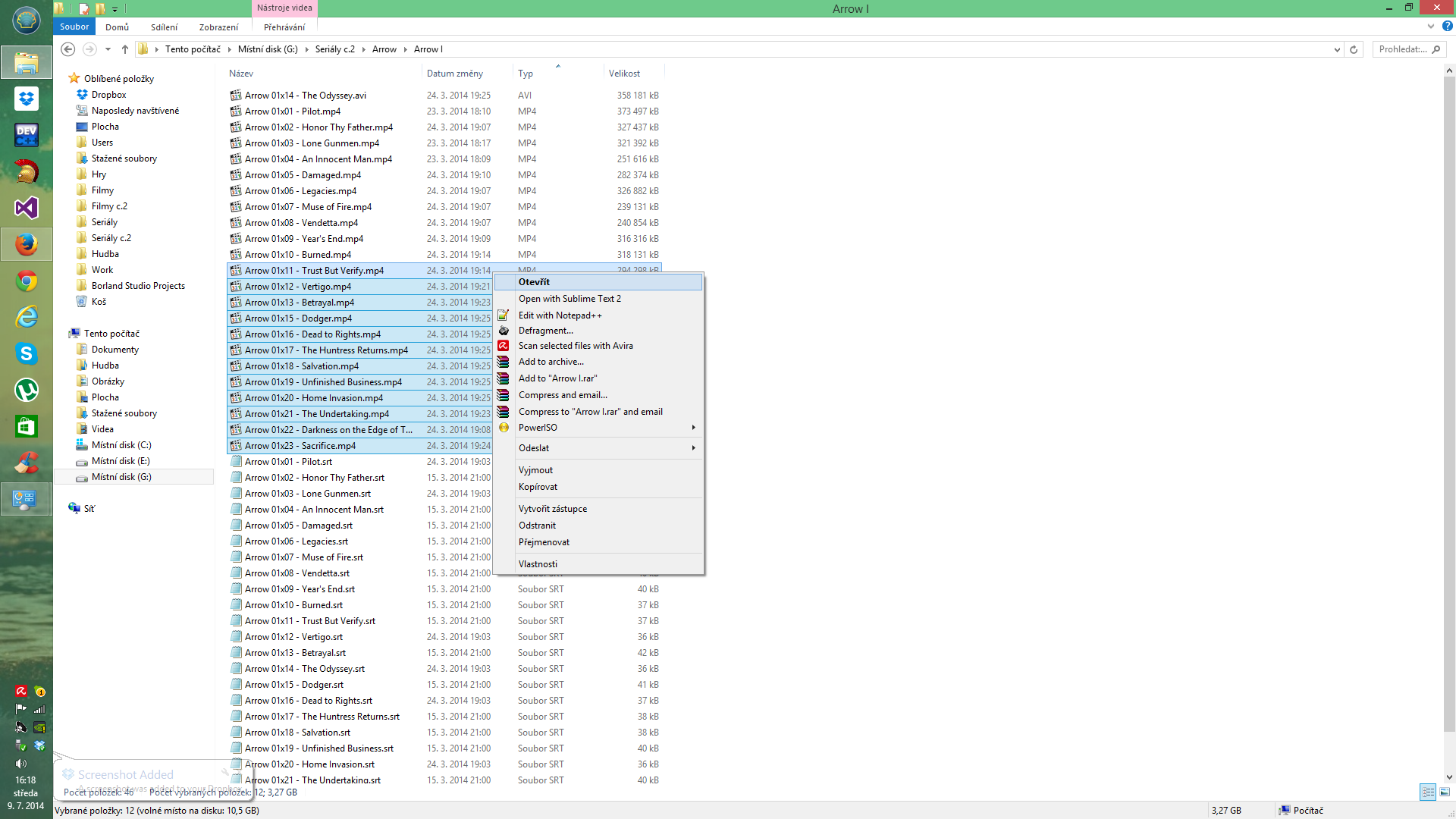Switch to large thumbnails view icon

pos(1445,792)
